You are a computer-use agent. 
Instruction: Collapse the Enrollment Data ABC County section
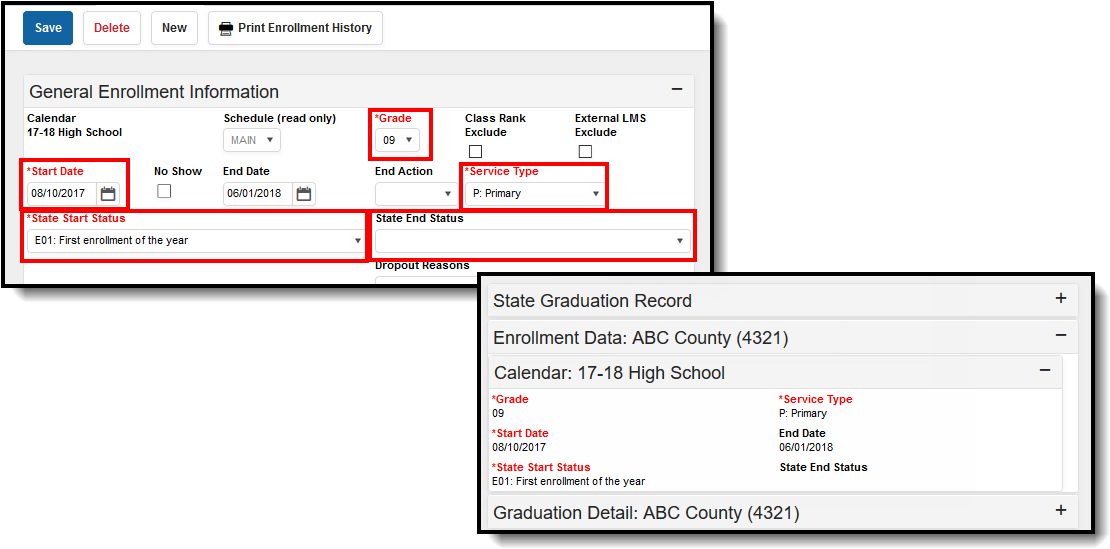(x=1060, y=335)
